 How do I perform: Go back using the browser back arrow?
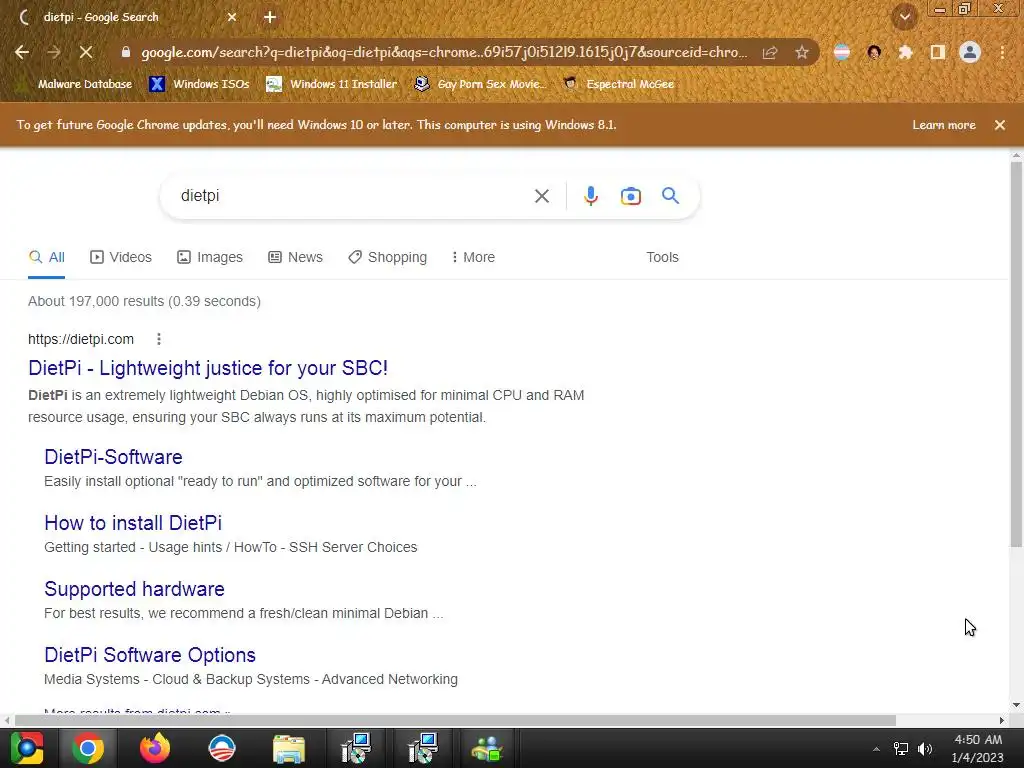(22, 53)
